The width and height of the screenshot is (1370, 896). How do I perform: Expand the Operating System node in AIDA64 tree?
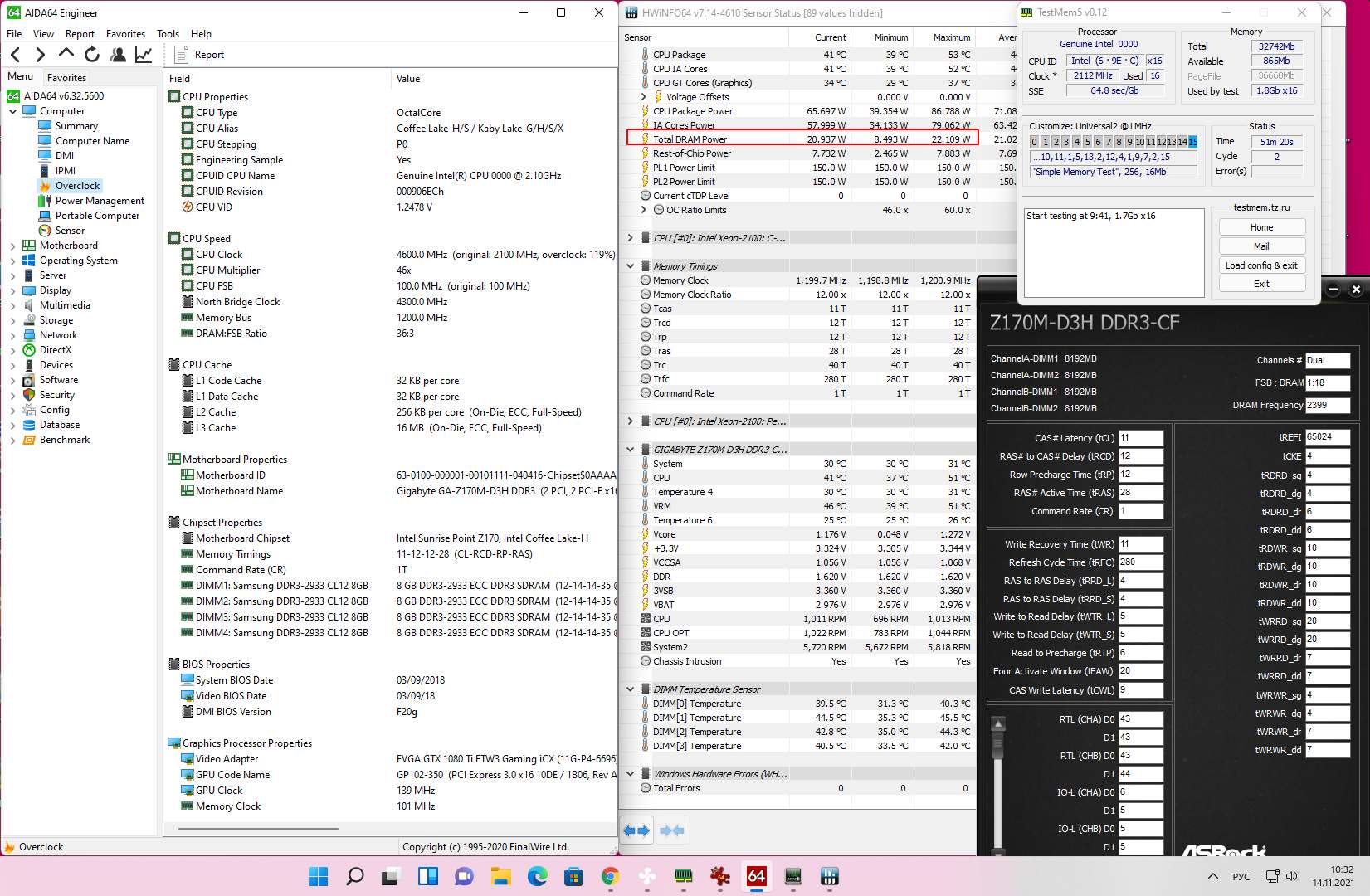coord(12,261)
